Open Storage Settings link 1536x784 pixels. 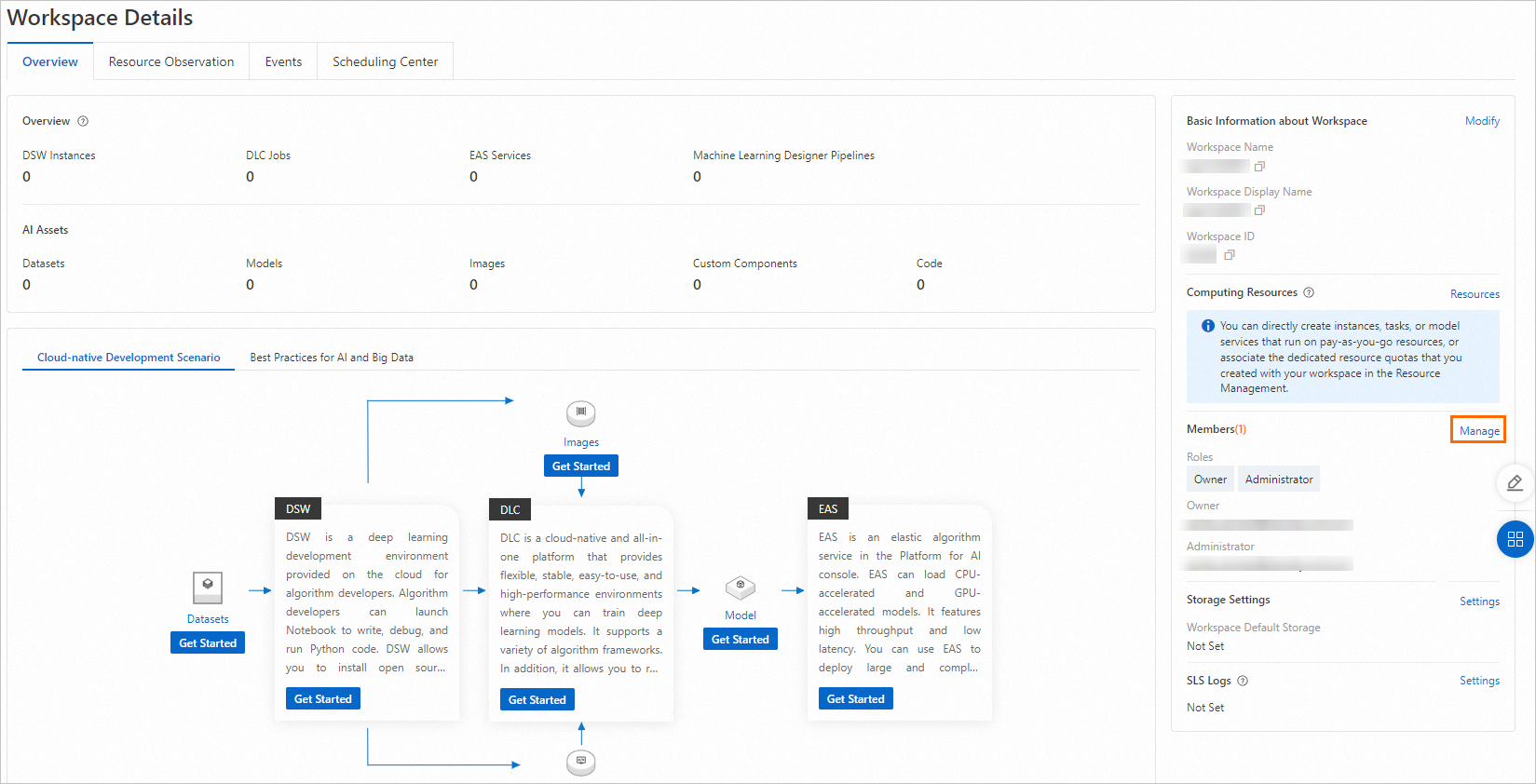coord(1479,602)
